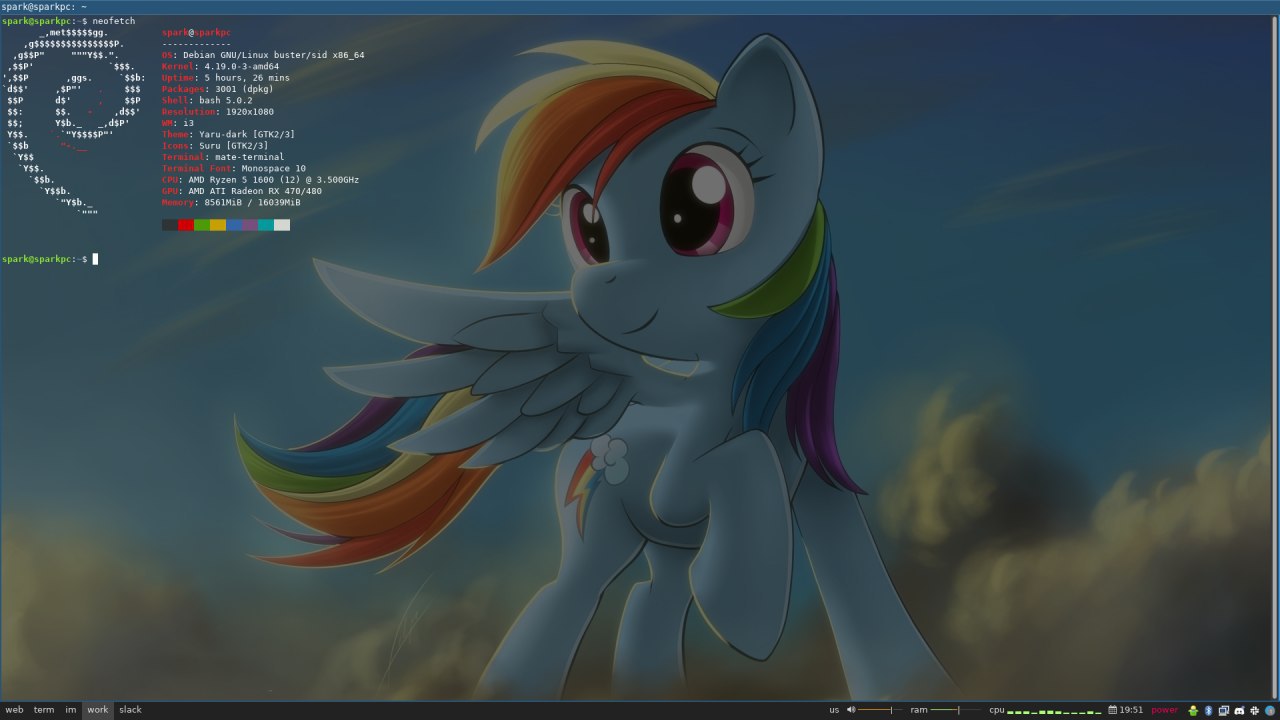Click the blue neofetch color block

tap(234, 225)
